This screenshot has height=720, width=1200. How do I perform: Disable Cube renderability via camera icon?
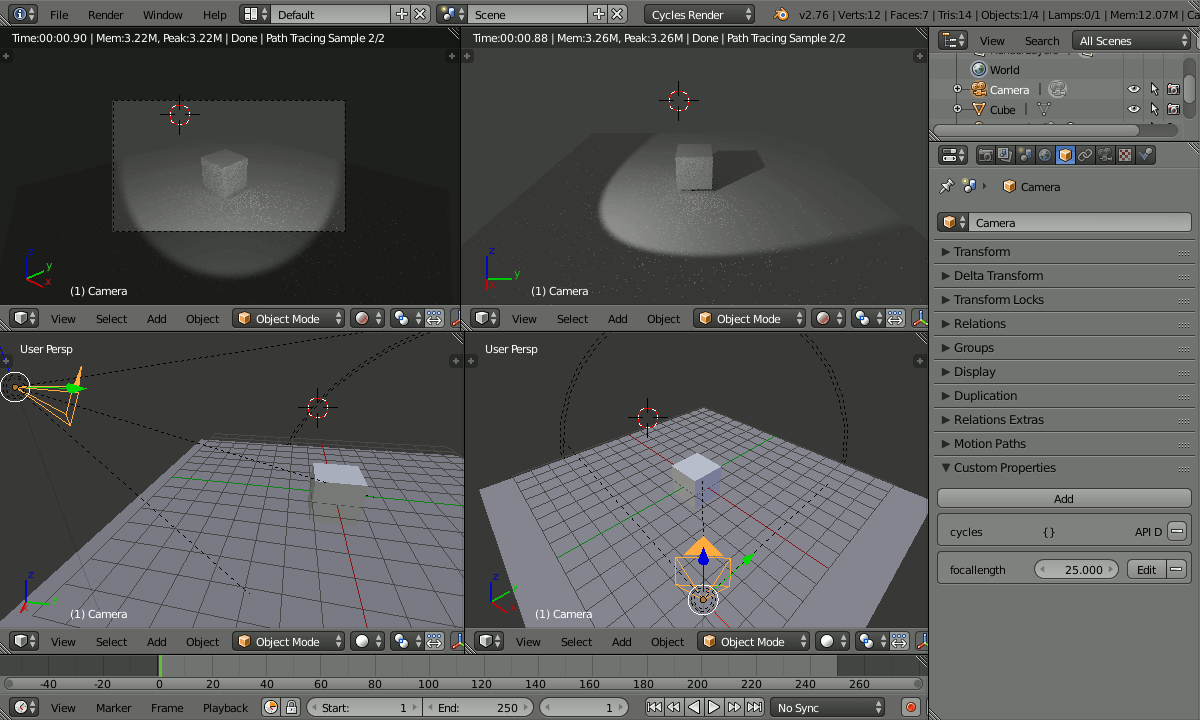pyautogui.click(x=1173, y=110)
